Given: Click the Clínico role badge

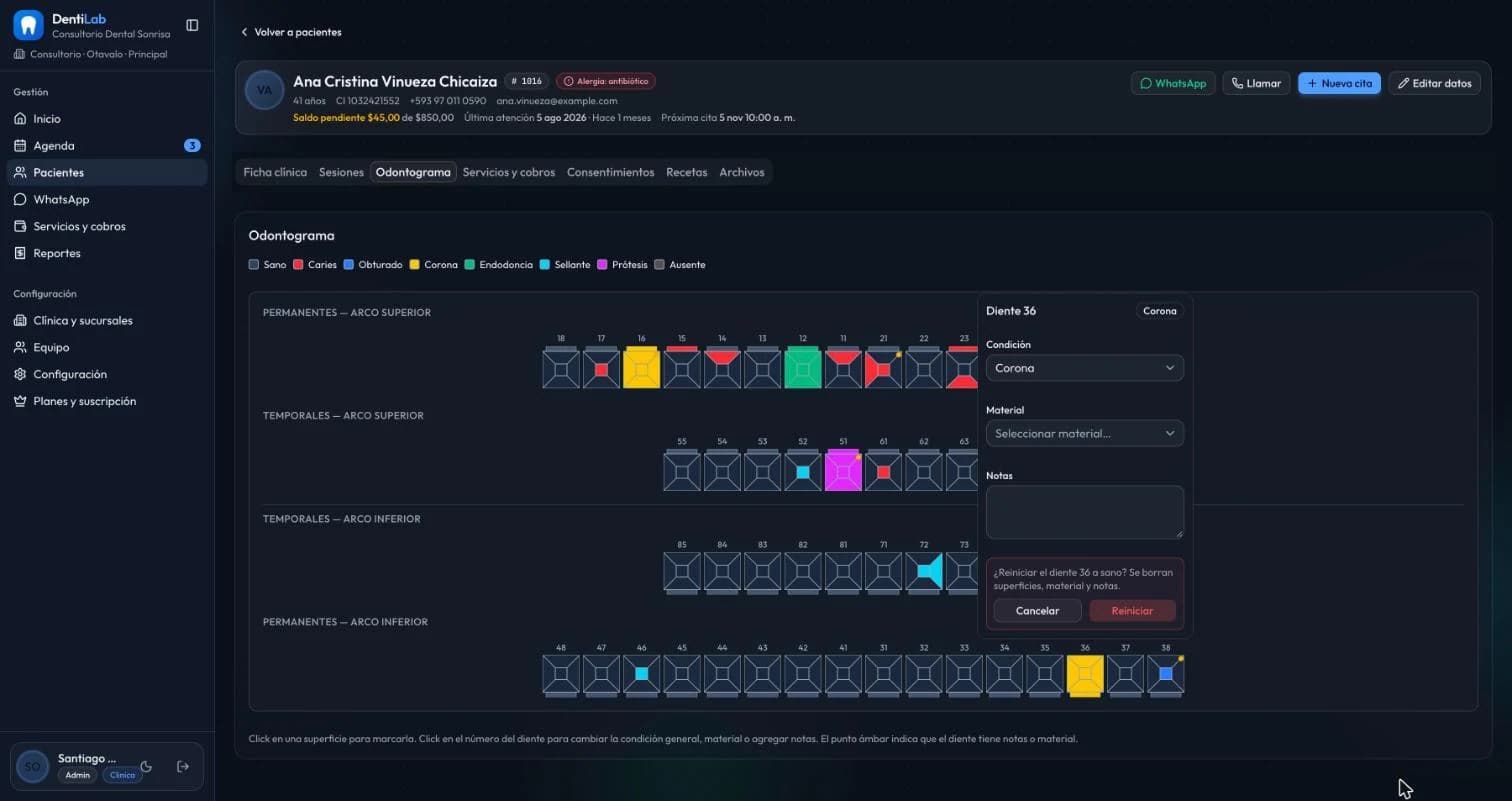Looking at the screenshot, I should click(122, 775).
